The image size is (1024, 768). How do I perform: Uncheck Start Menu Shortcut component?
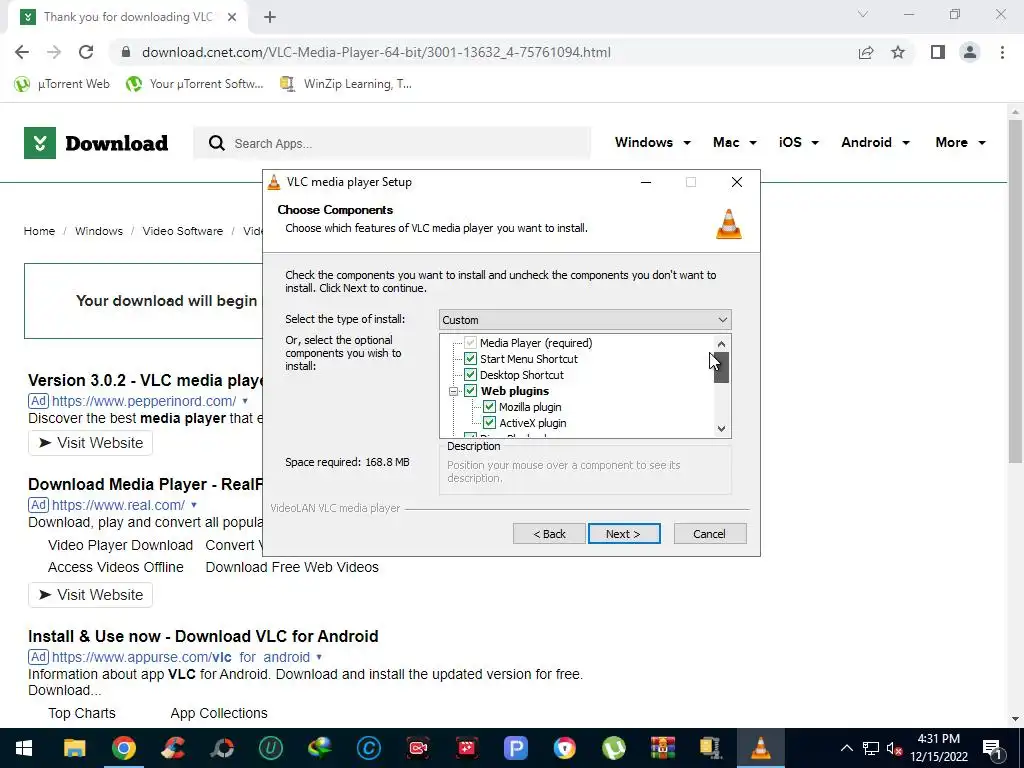[470, 359]
